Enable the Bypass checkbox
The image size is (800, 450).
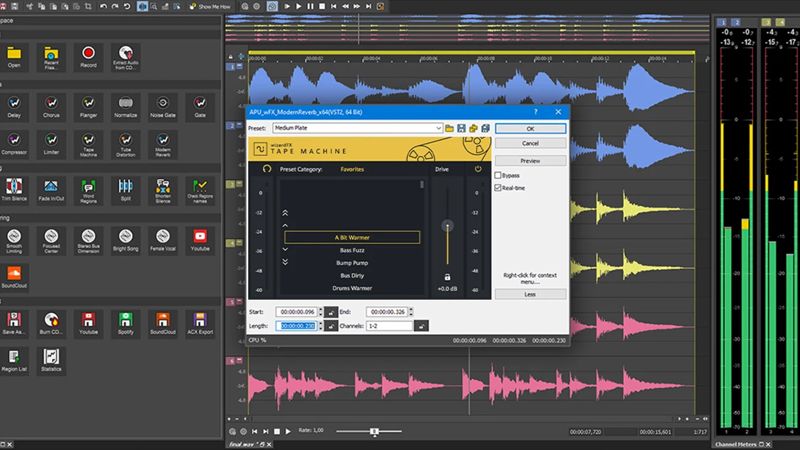tap(498, 175)
